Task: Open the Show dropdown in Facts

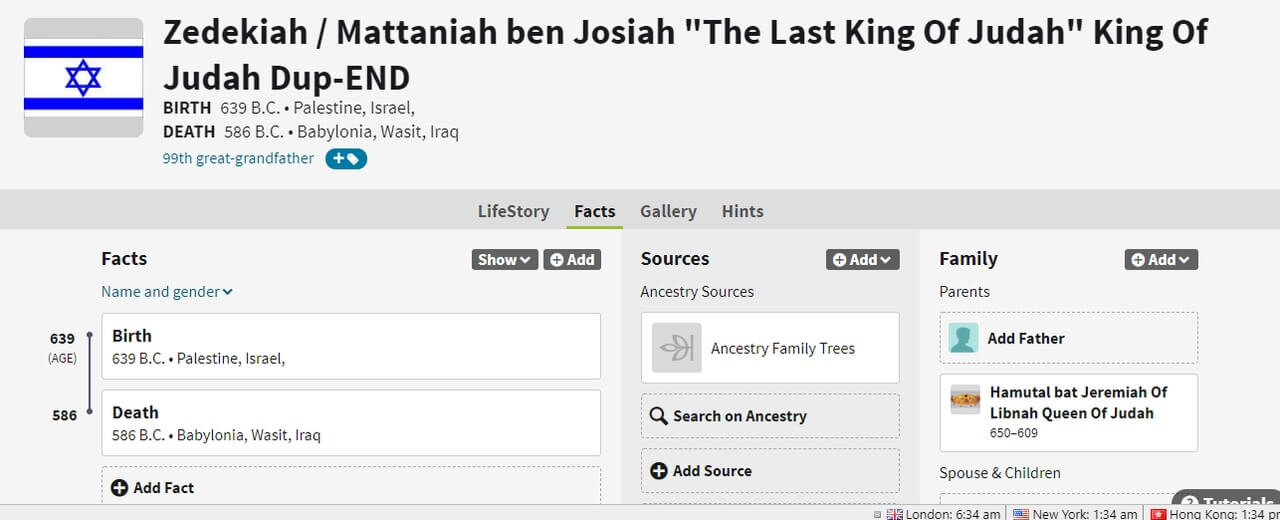Action: [x=504, y=260]
